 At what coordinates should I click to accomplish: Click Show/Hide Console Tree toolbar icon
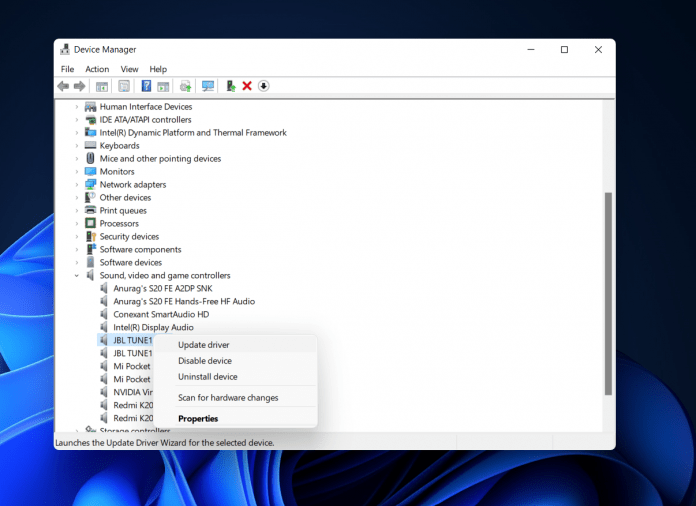[x=102, y=86]
